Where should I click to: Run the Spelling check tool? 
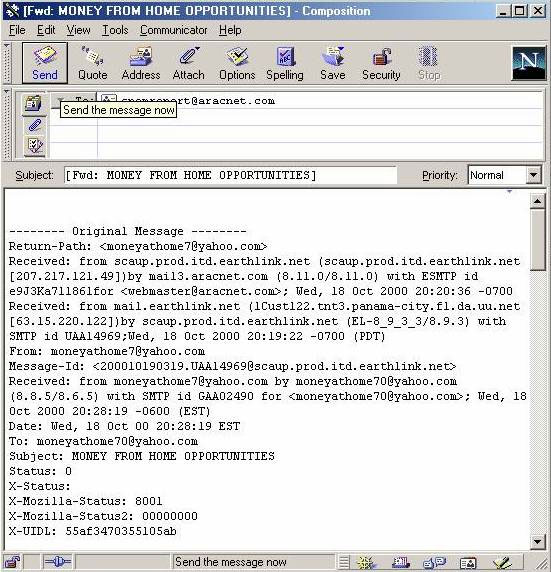285,63
